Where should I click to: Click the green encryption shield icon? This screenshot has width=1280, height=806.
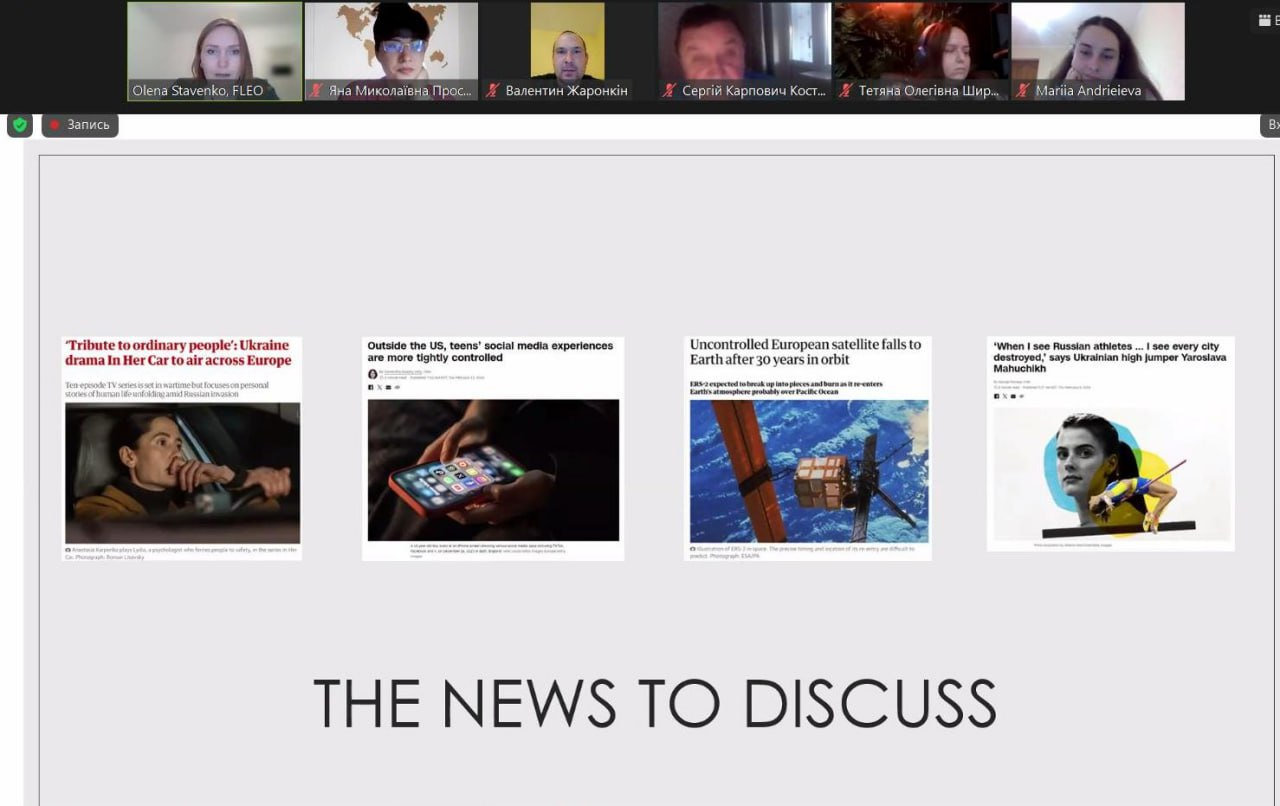(x=19, y=125)
